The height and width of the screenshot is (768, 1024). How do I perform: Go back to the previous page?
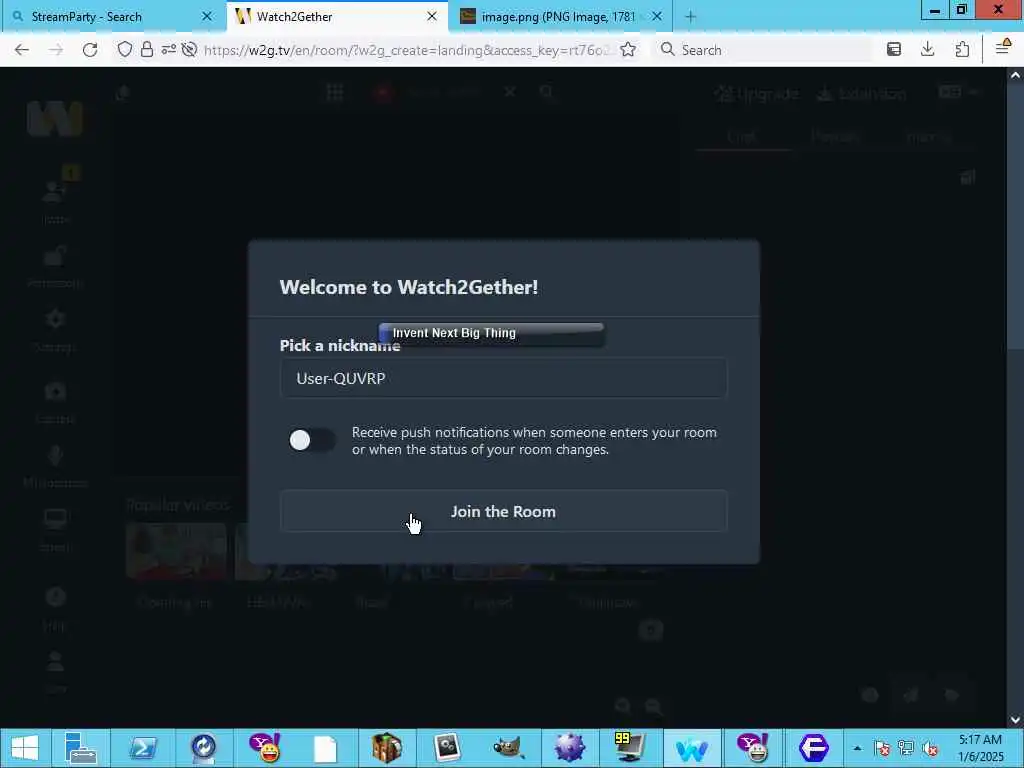[x=22, y=50]
